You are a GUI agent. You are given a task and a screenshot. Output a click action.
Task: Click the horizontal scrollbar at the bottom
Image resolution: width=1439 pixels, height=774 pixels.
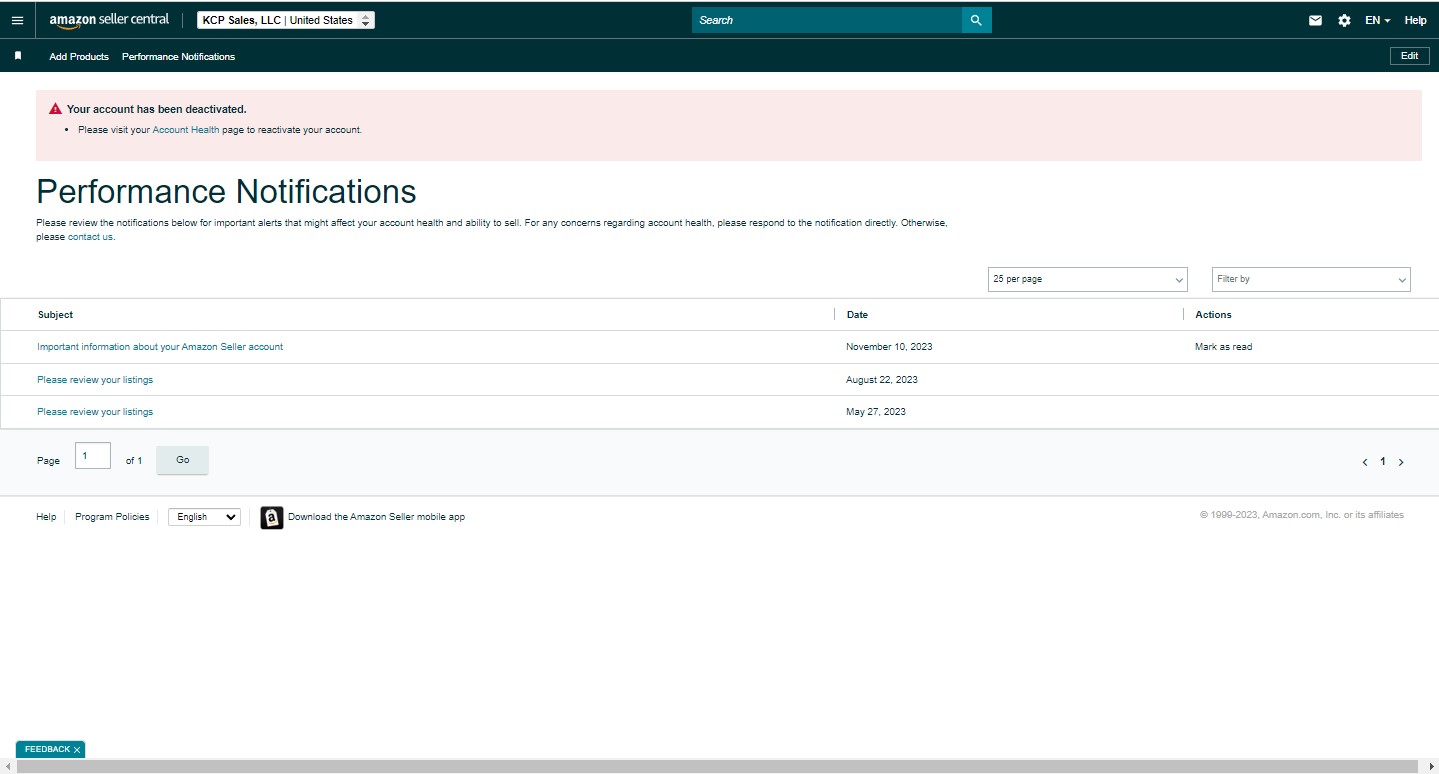click(x=719, y=767)
